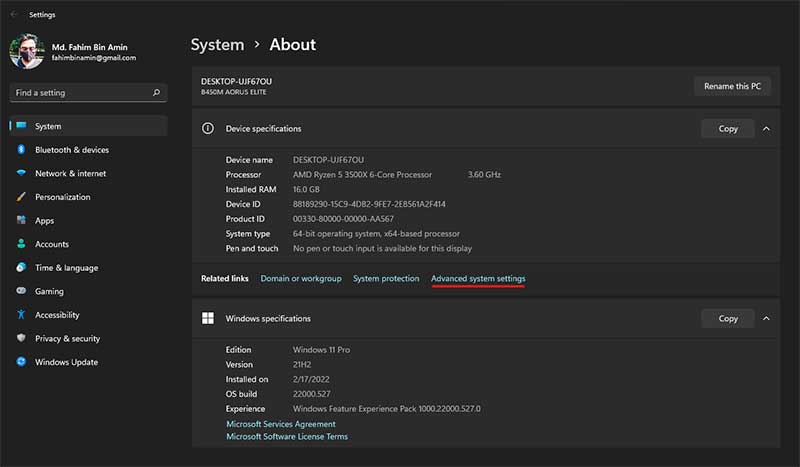Go to Accounts in the sidebar
This screenshot has width=800, height=467.
coord(52,244)
